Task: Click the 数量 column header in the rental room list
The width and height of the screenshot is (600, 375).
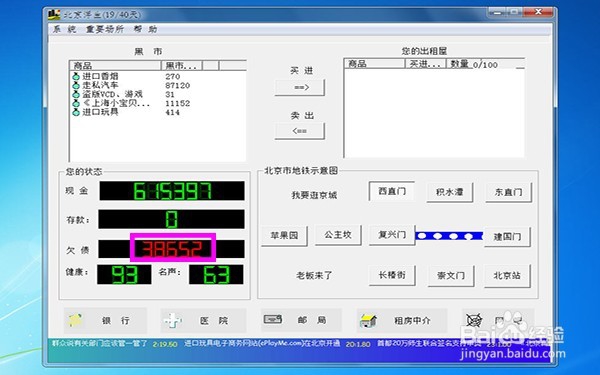Action: point(459,64)
